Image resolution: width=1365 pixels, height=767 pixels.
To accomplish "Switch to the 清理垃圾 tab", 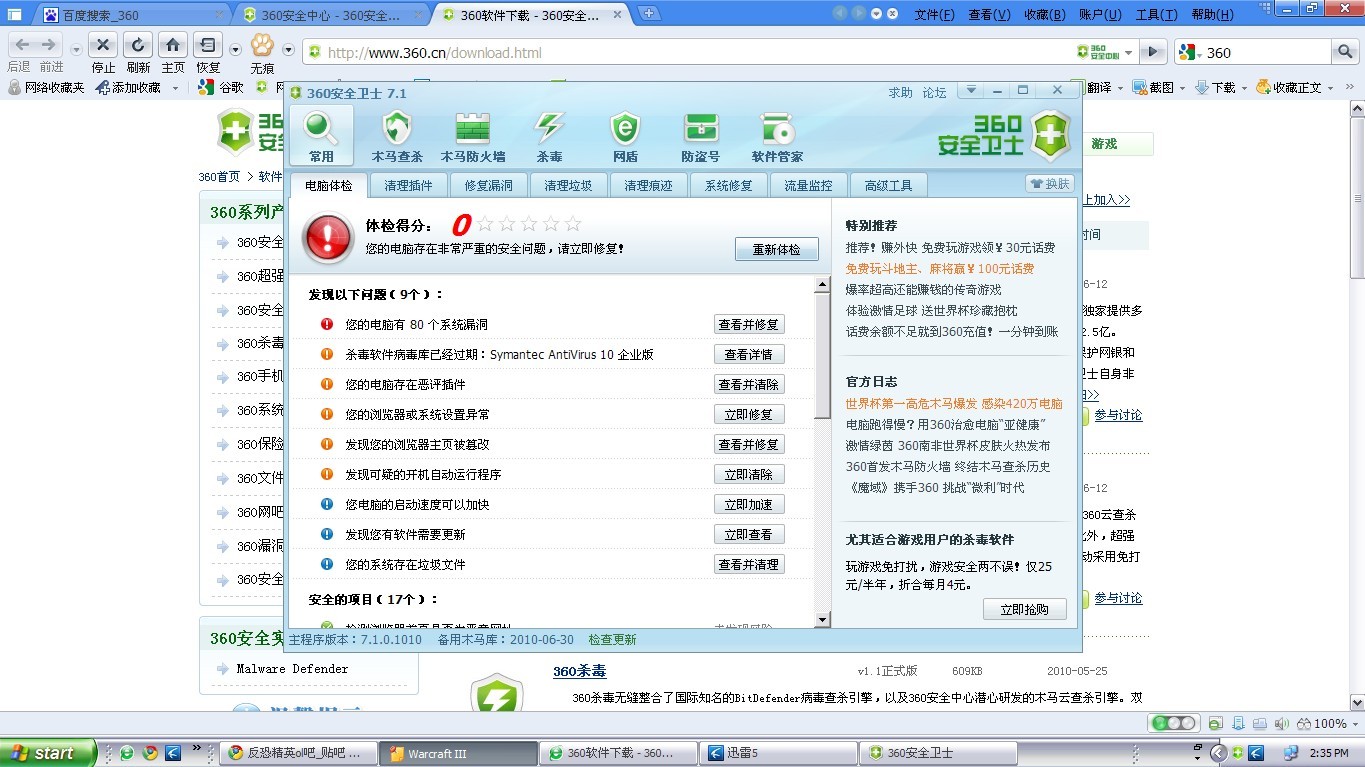I will click(x=569, y=185).
